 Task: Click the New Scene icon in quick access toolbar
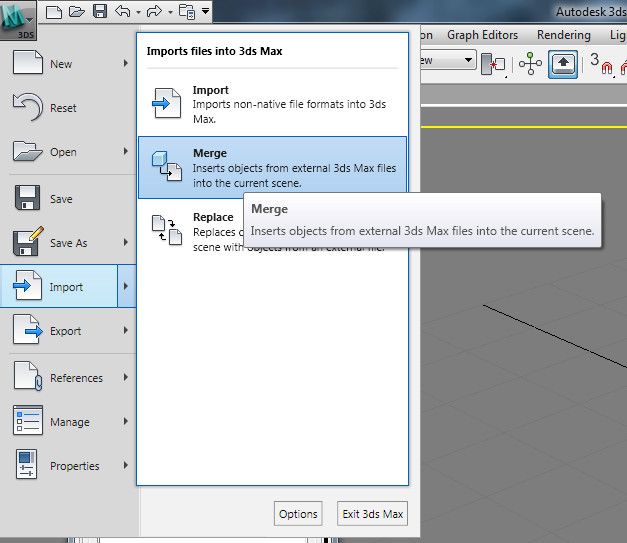point(54,12)
